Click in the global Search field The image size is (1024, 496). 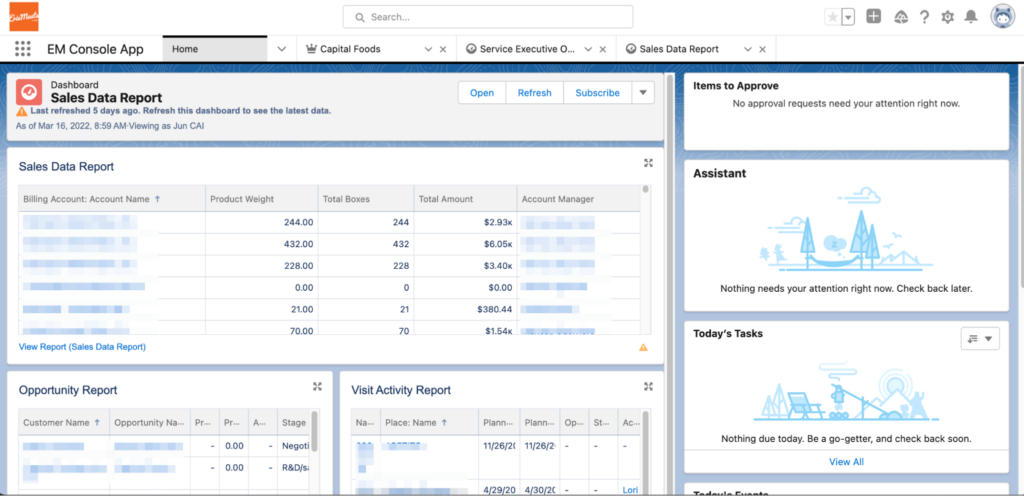click(488, 17)
